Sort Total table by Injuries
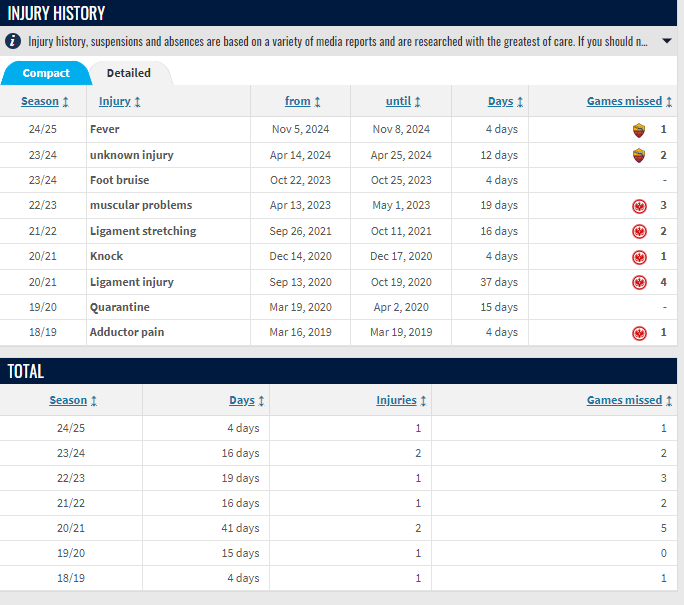The image size is (684, 605). (x=396, y=400)
